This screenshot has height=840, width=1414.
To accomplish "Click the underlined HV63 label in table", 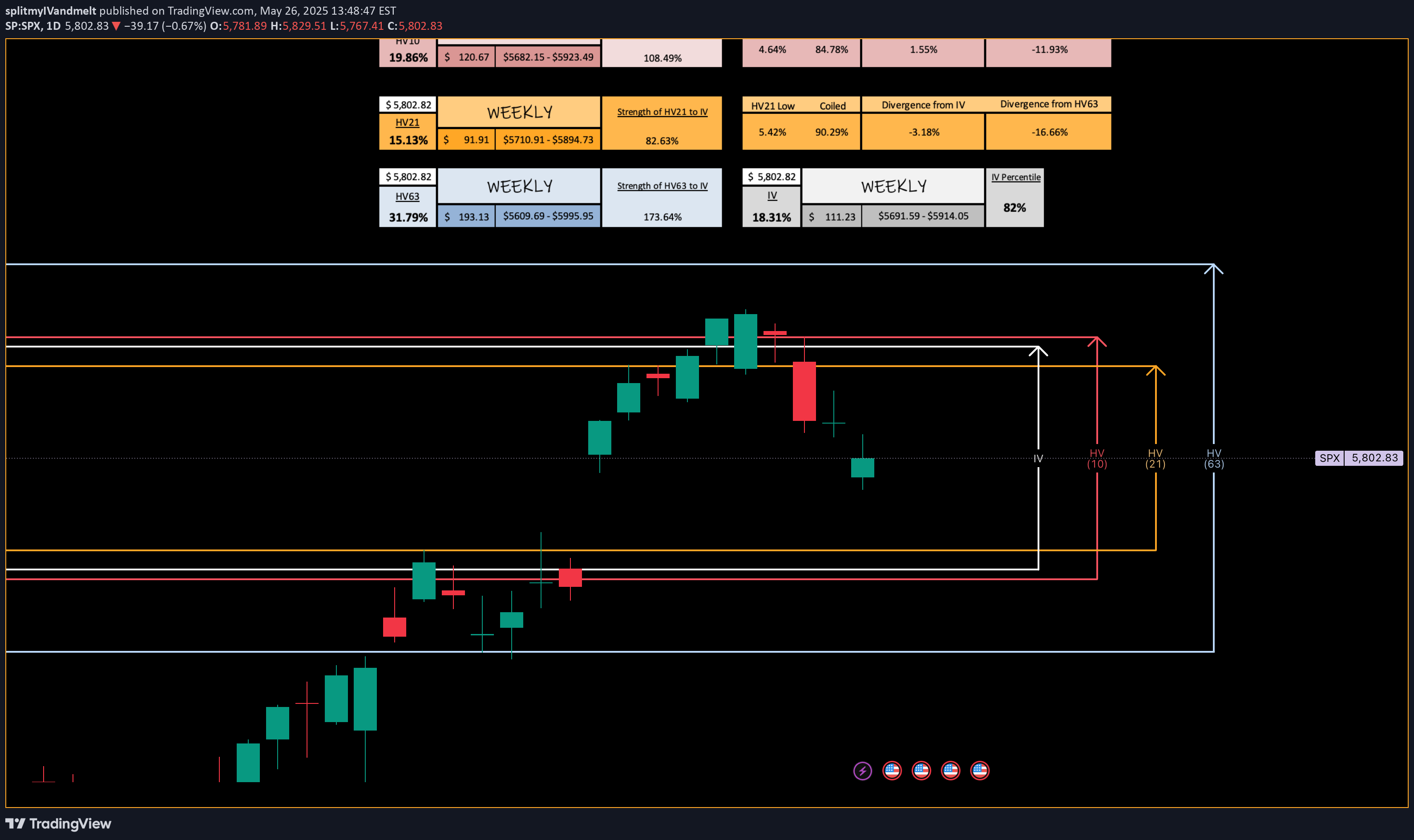I will 407,196.
